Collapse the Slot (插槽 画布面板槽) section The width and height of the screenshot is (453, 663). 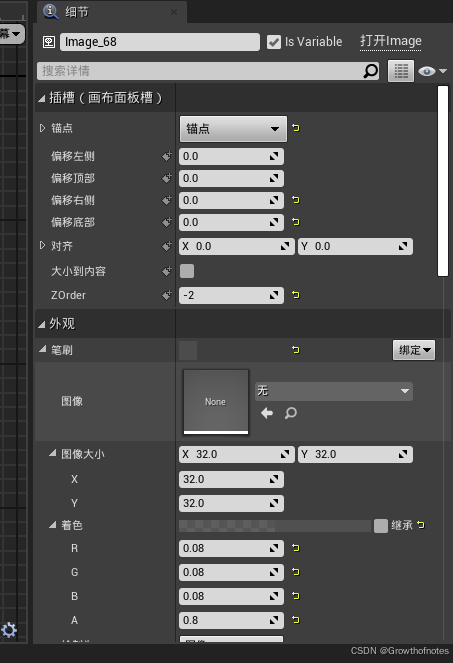coord(41,99)
